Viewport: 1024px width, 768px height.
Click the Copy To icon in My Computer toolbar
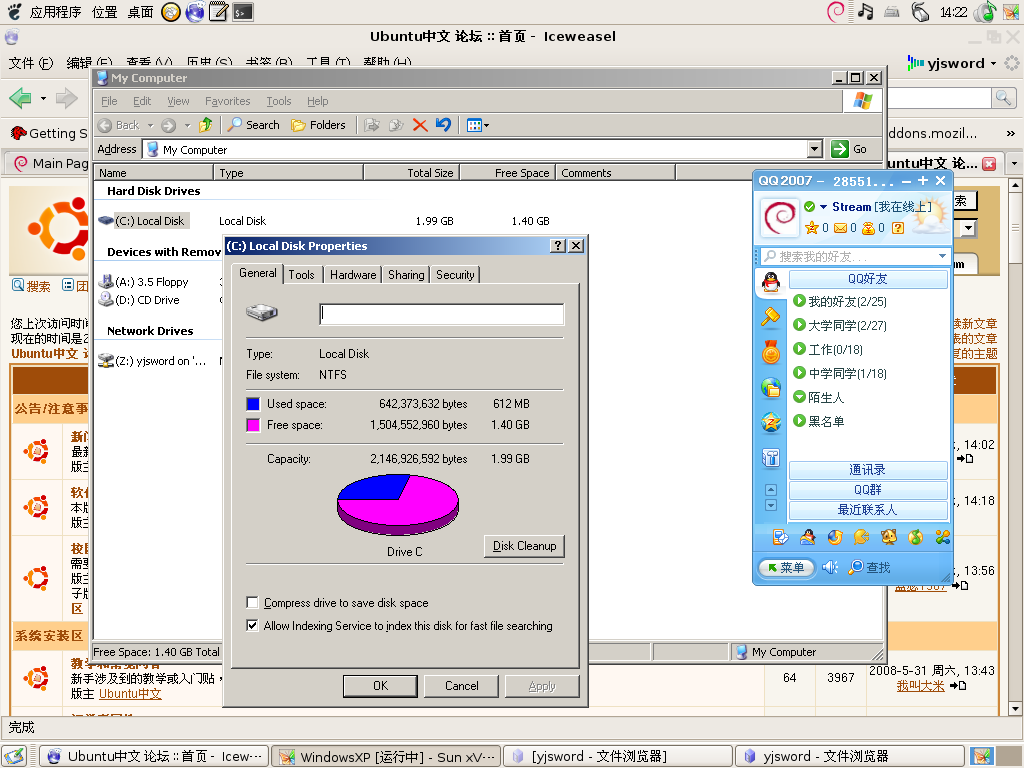(396, 125)
